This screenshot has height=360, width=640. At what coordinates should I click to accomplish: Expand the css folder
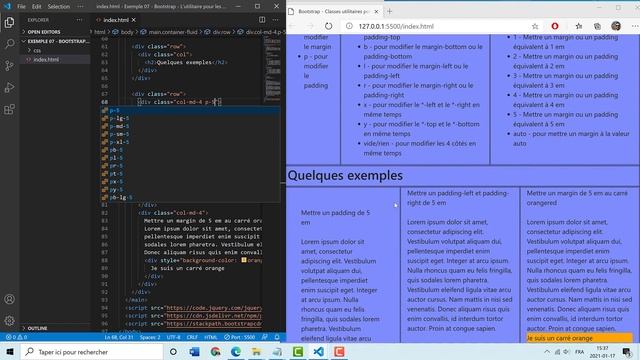[37, 51]
